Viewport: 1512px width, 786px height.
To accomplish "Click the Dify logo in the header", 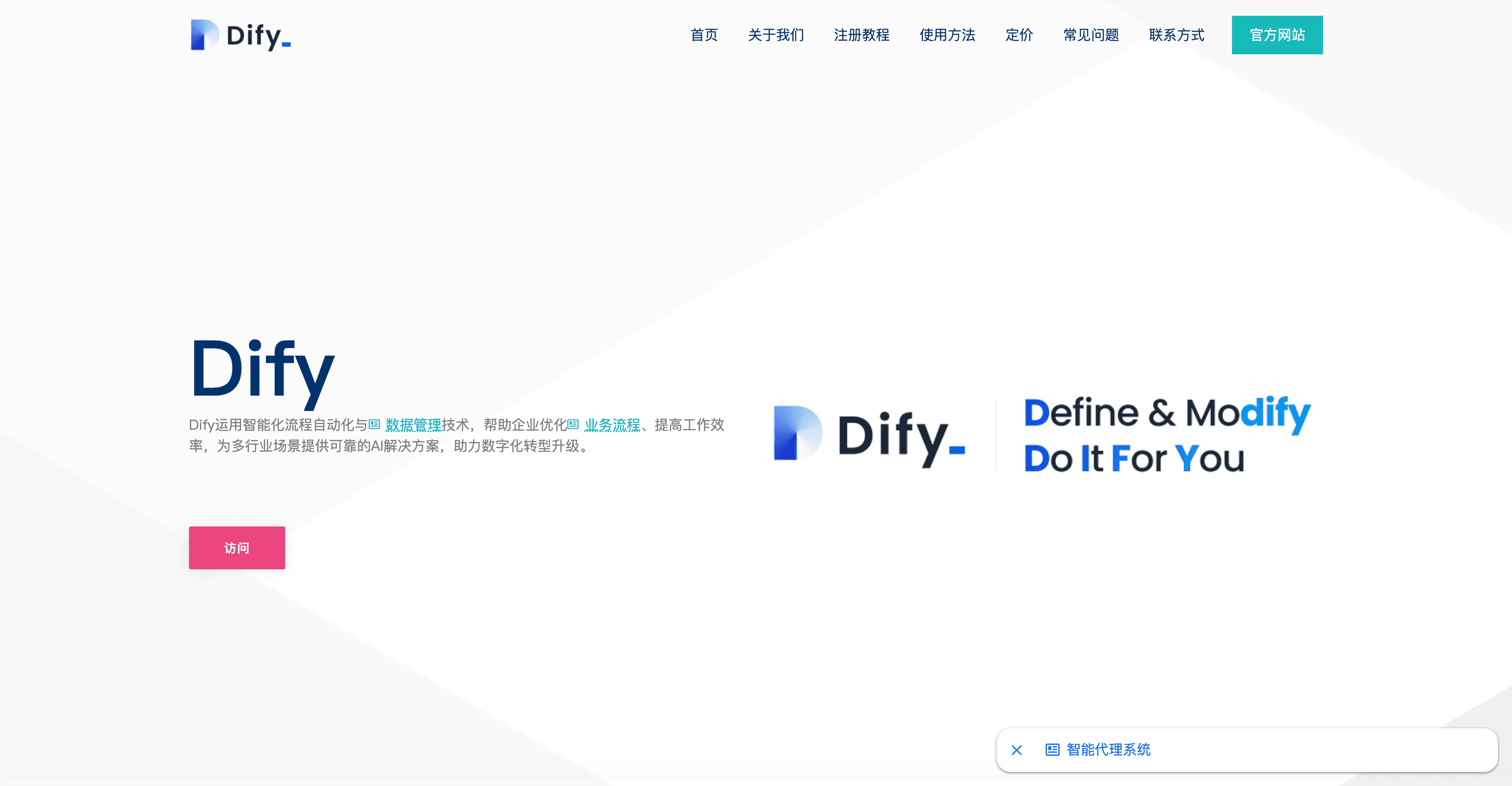I will click(x=241, y=35).
